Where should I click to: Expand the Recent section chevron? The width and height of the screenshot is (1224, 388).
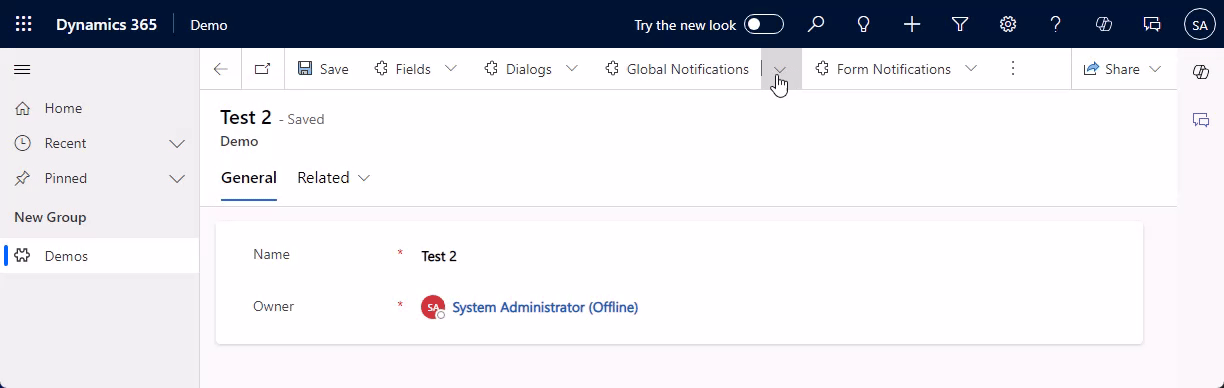pyautogui.click(x=178, y=144)
